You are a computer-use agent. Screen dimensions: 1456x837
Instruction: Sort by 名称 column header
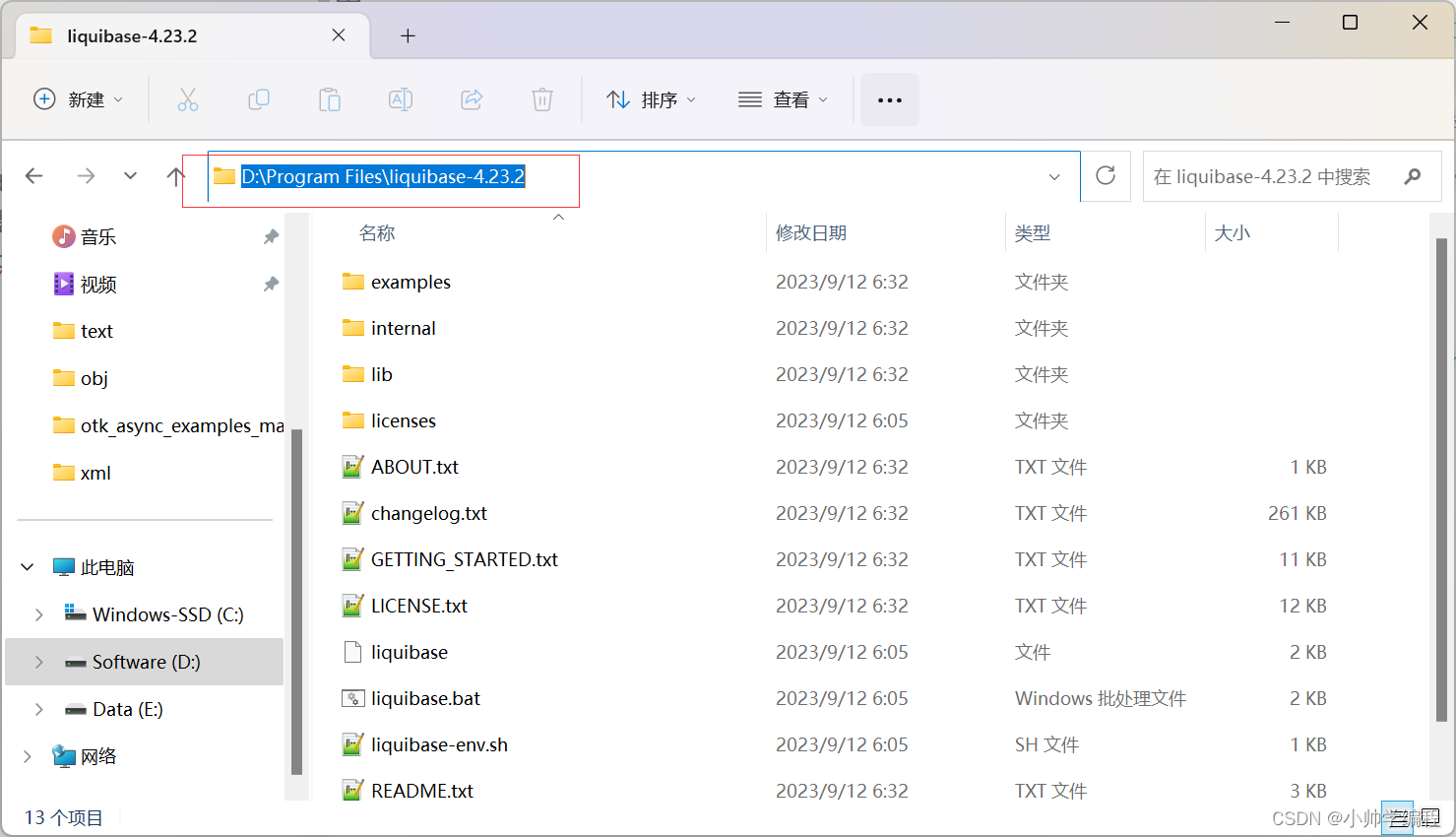pos(377,233)
